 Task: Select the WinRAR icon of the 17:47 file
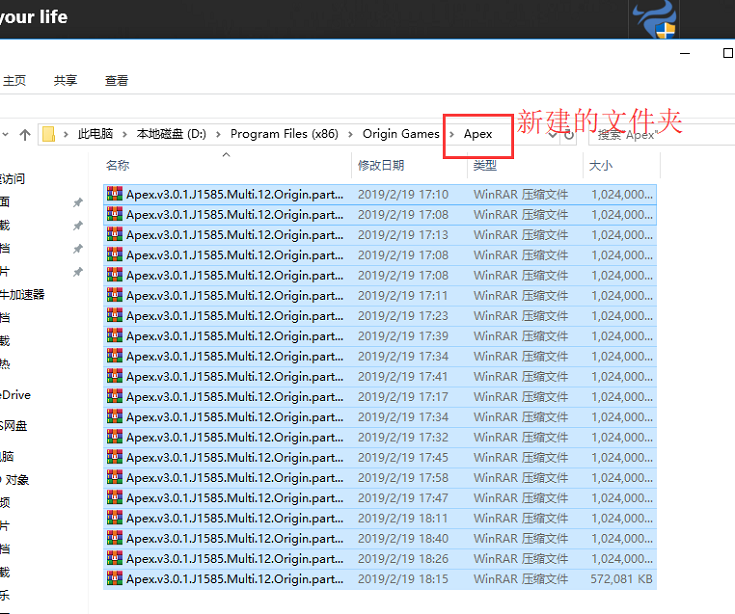coord(114,497)
